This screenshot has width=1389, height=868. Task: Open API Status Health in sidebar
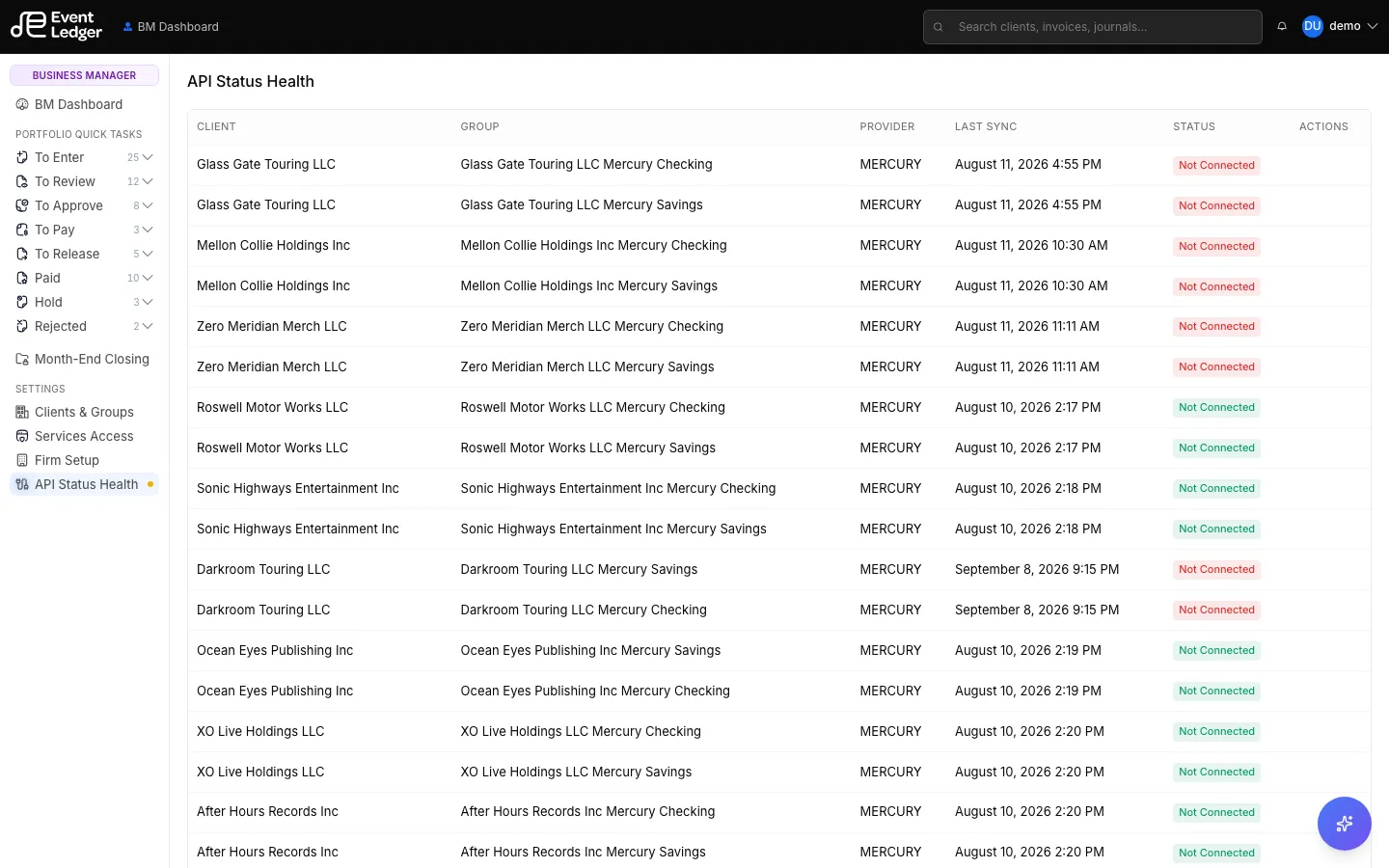[84, 484]
